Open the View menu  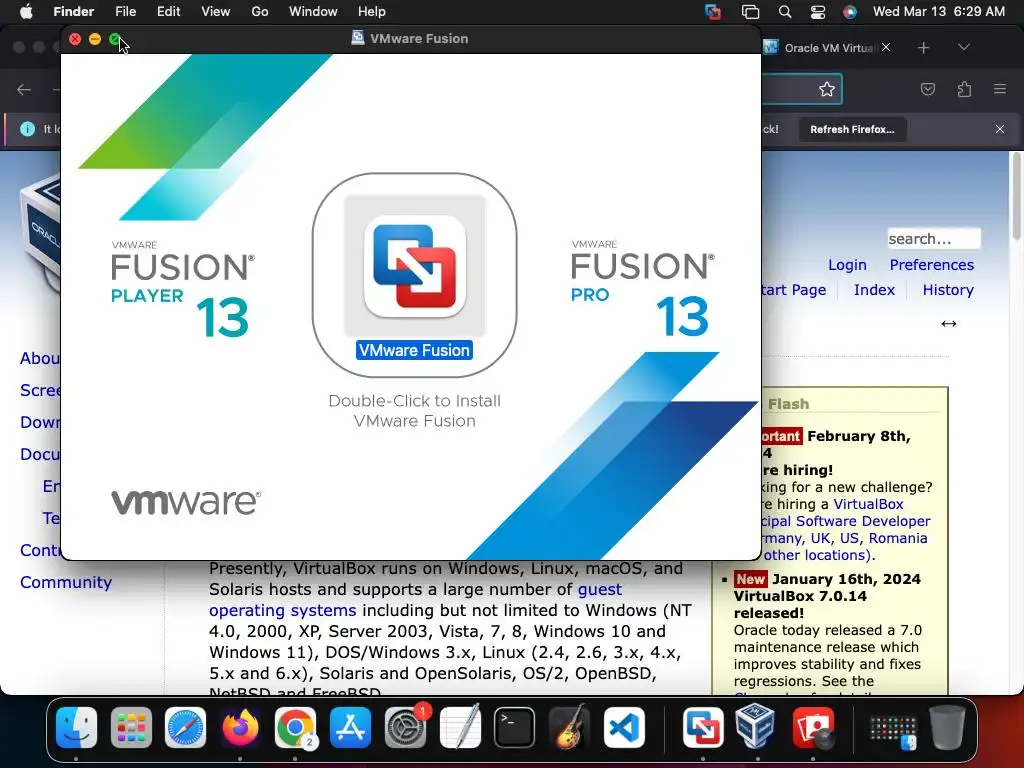pos(216,11)
